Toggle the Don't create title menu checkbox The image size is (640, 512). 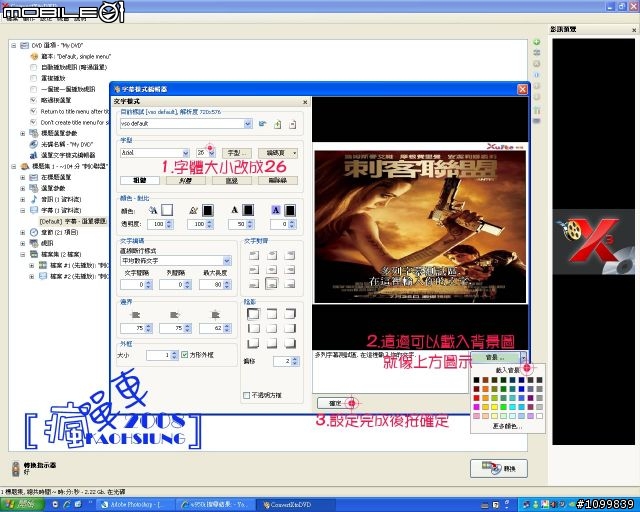pyautogui.click(x=33, y=122)
